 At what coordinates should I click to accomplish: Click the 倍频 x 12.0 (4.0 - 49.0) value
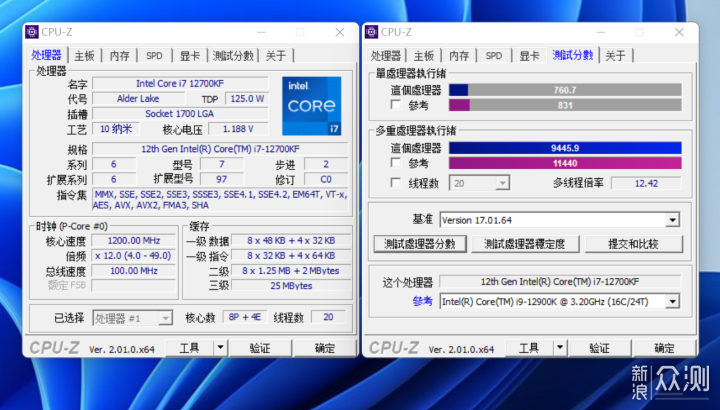pos(134,256)
